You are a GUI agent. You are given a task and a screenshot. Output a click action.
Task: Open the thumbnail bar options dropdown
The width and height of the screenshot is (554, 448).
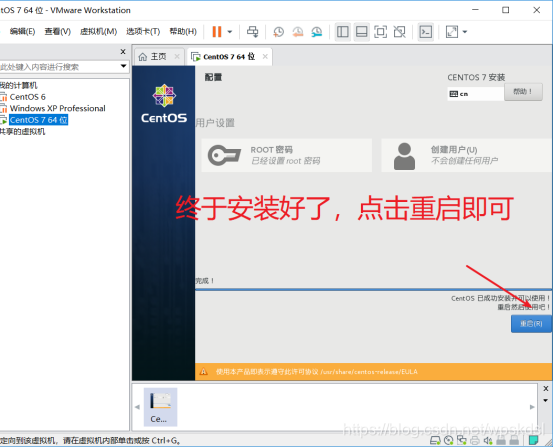[x=546, y=400]
